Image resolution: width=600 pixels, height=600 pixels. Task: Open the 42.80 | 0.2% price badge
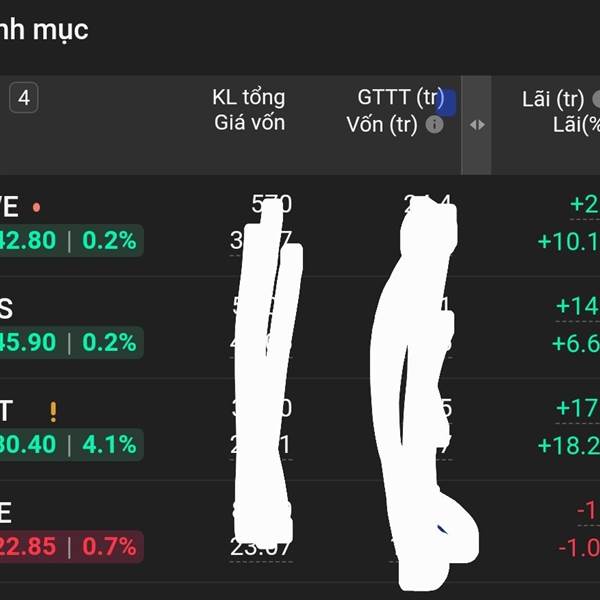click(71, 240)
